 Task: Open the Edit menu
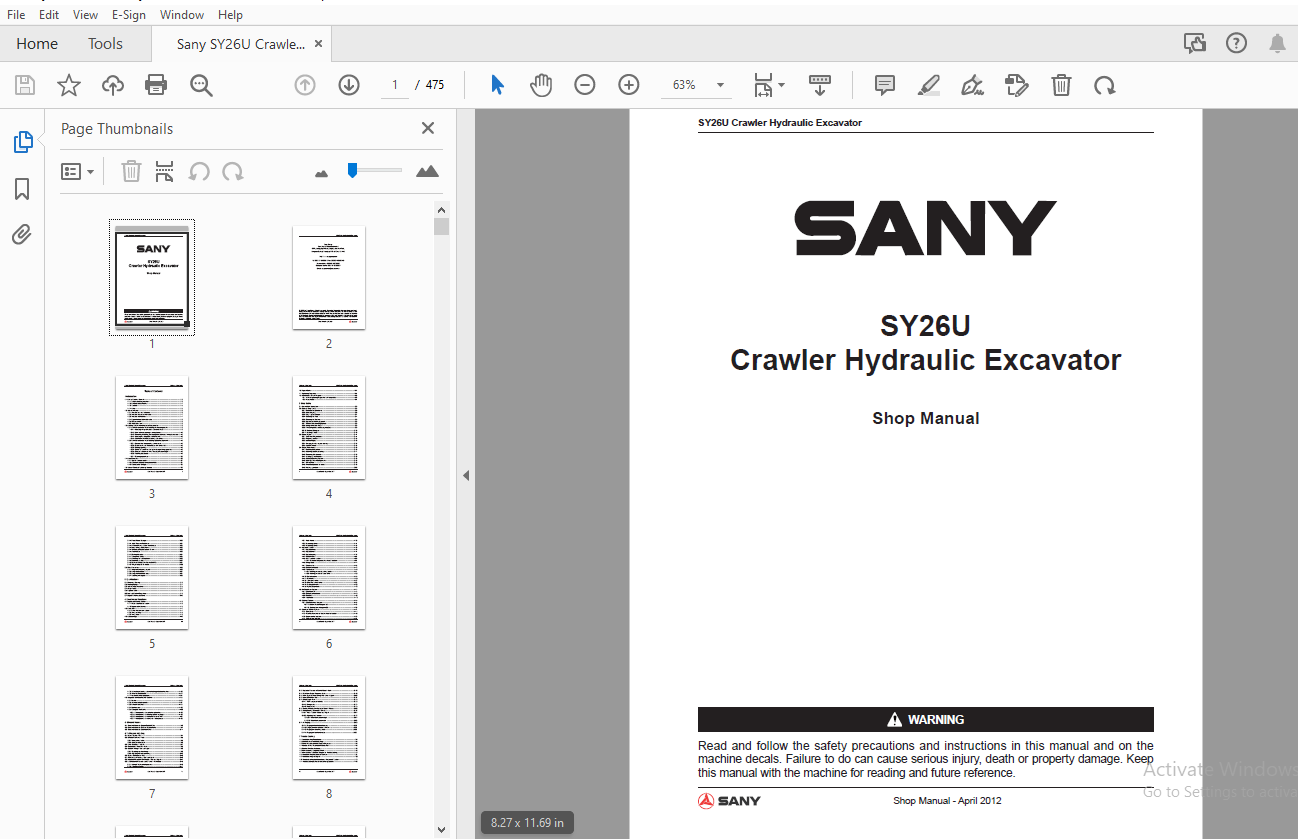[49, 15]
